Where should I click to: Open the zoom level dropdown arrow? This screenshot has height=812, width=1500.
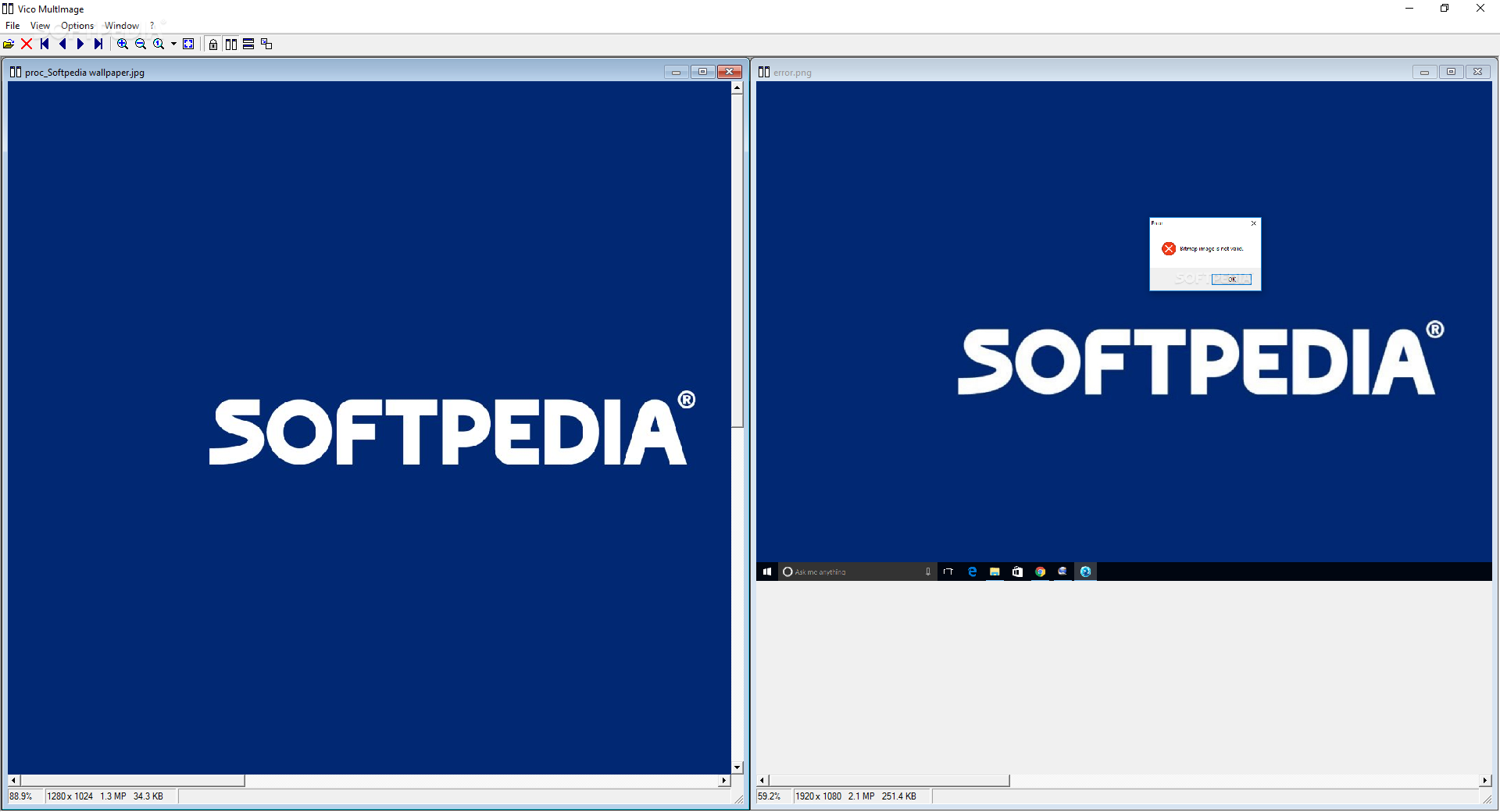tap(173, 44)
